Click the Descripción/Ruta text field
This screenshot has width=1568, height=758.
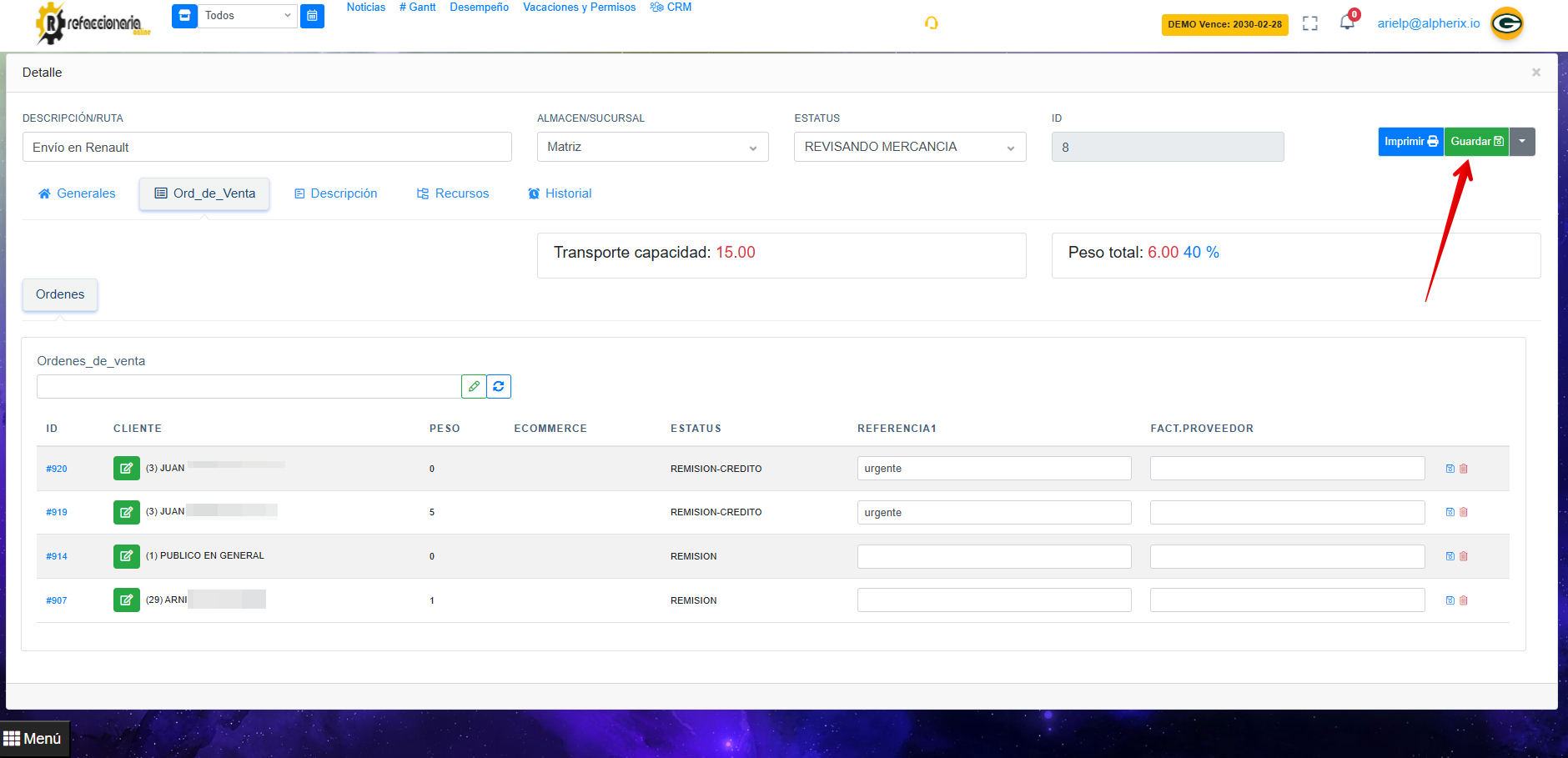pyautogui.click(x=267, y=147)
